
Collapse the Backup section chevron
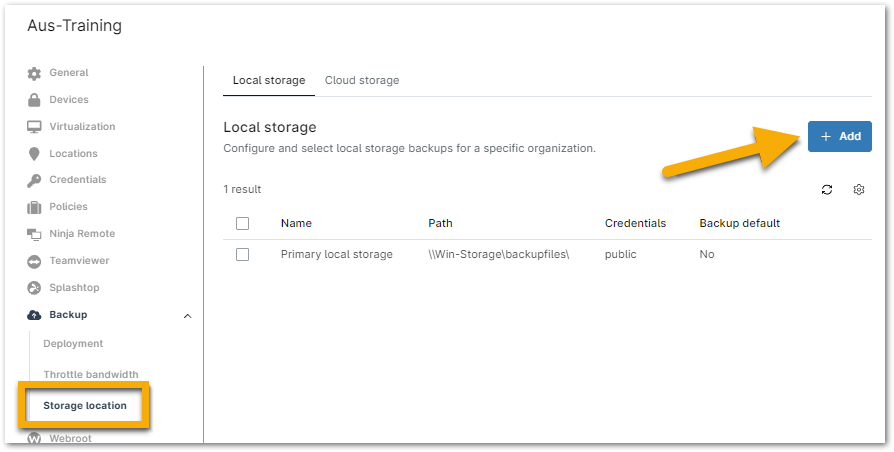click(x=188, y=316)
